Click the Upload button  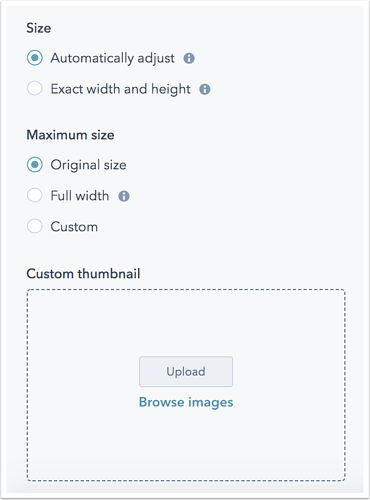[186, 372]
